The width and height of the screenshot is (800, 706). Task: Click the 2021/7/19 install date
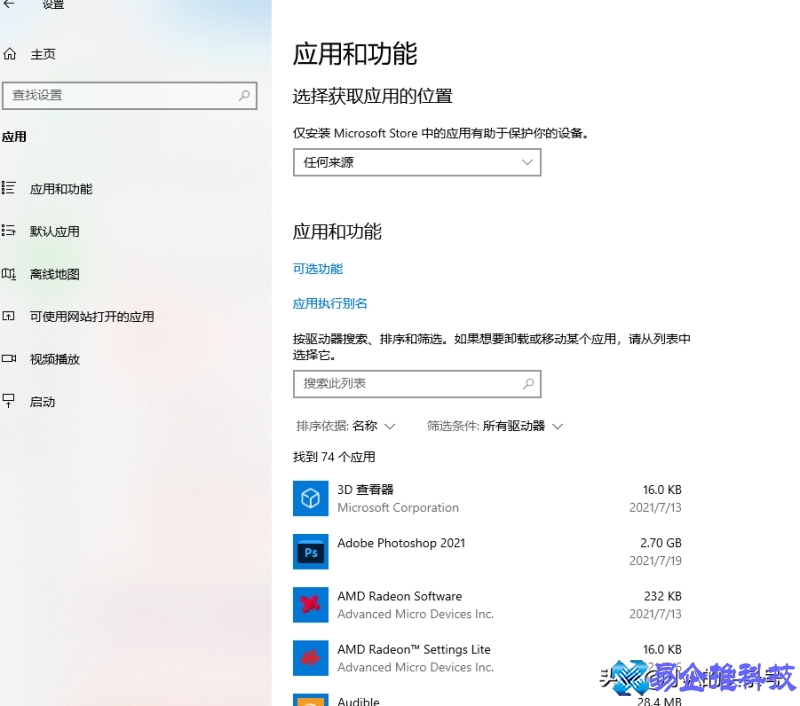655,561
